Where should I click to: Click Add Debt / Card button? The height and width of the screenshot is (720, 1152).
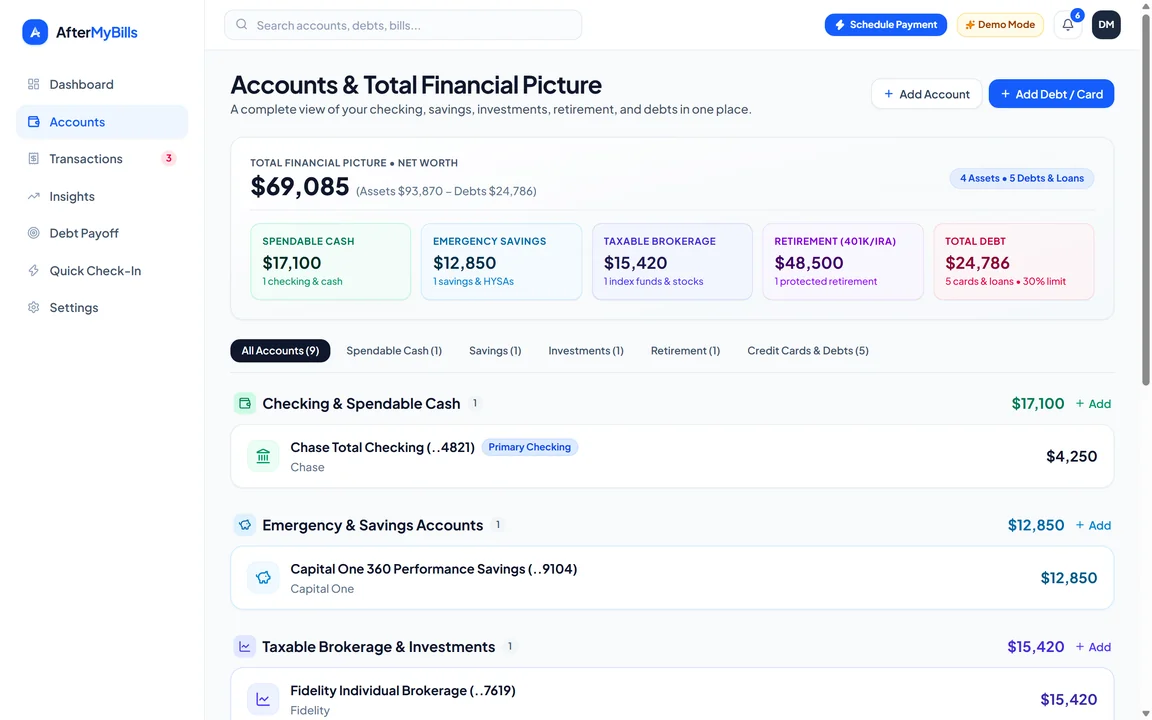1051,94
